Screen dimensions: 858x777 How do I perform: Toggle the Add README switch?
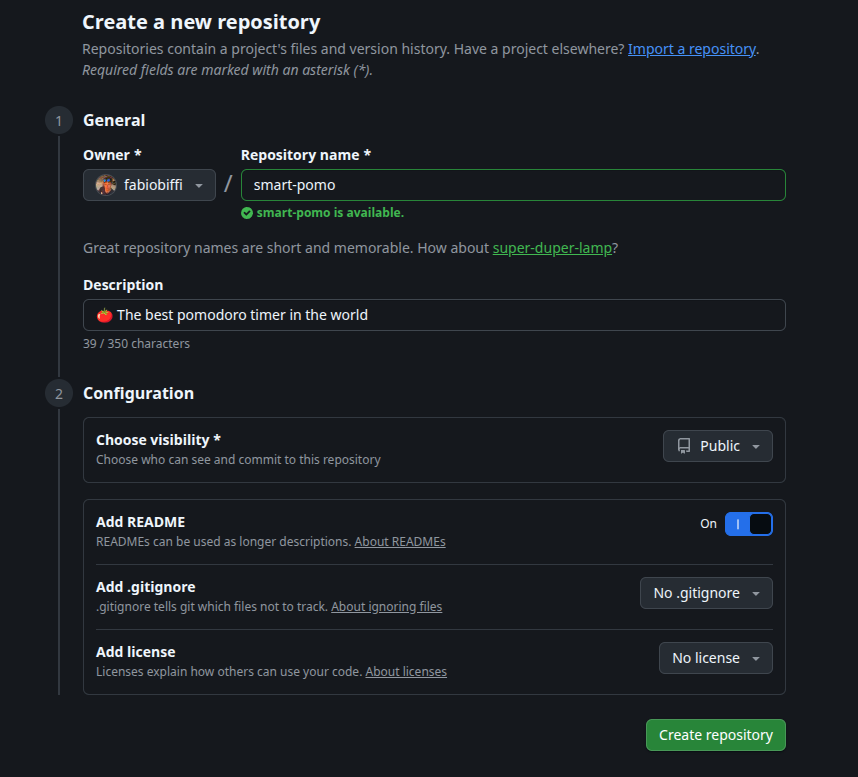click(748, 524)
